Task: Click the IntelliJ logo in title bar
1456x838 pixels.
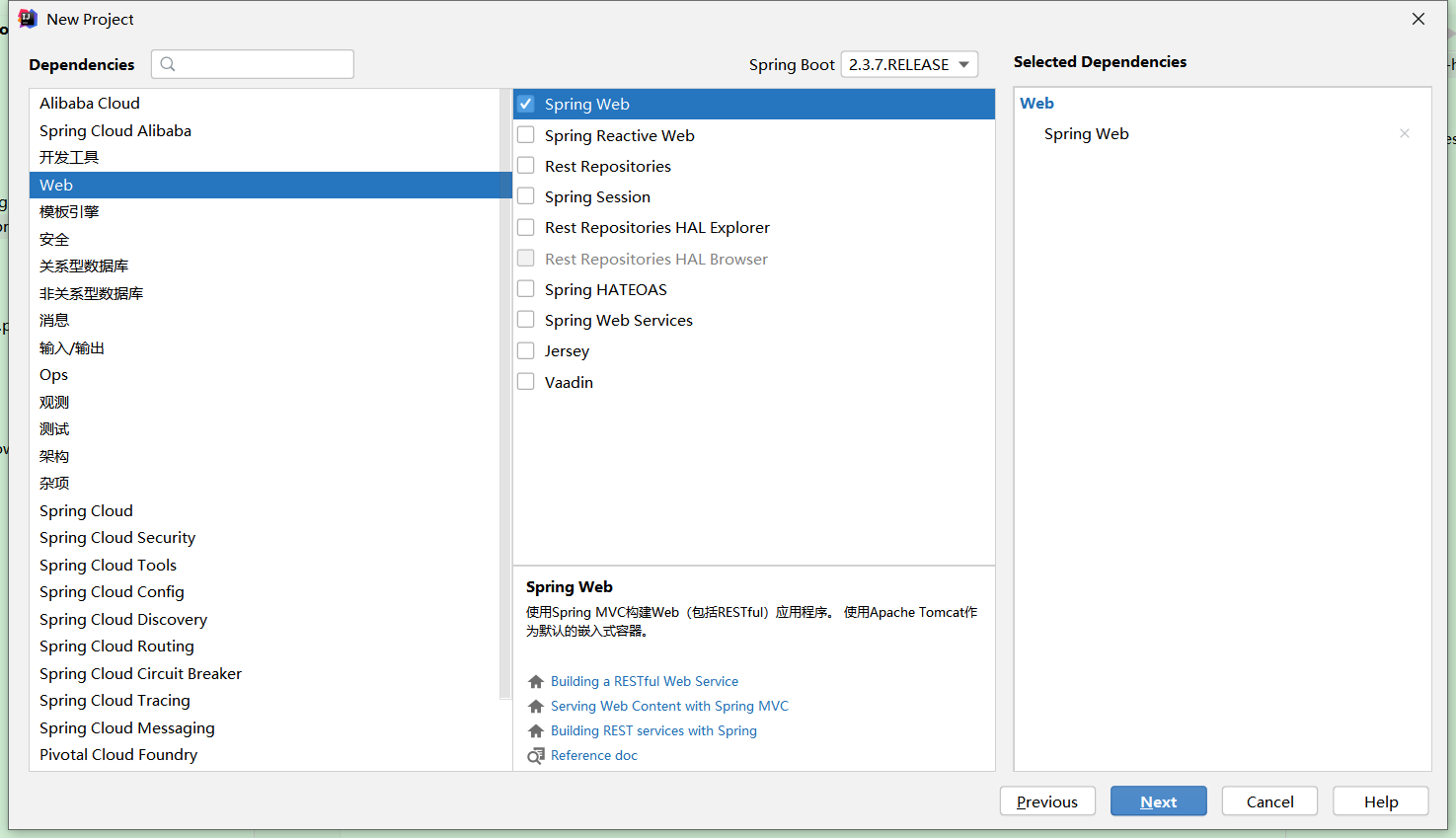Action: click(x=28, y=19)
